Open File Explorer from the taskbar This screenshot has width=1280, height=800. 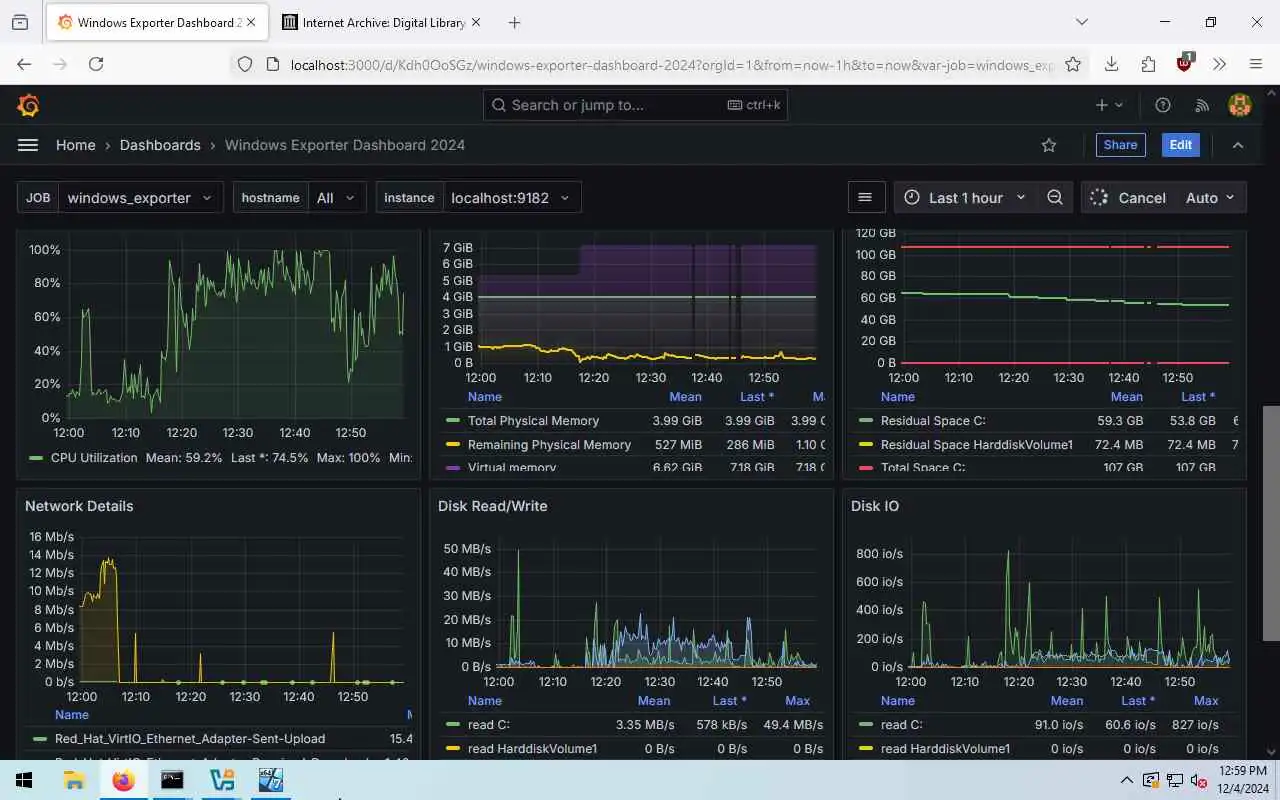[x=74, y=780]
